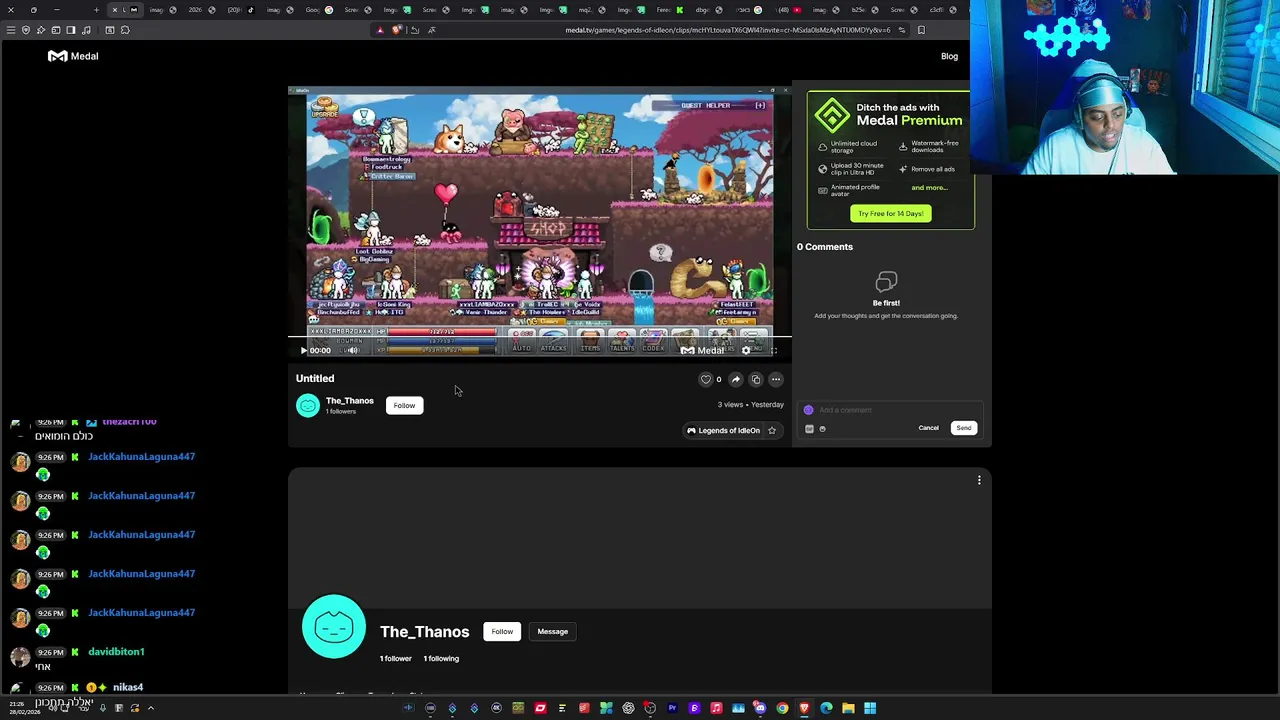Favorite Legends of IdleOn with star icon
Viewport: 1280px width, 720px height.
coord(772,430)
